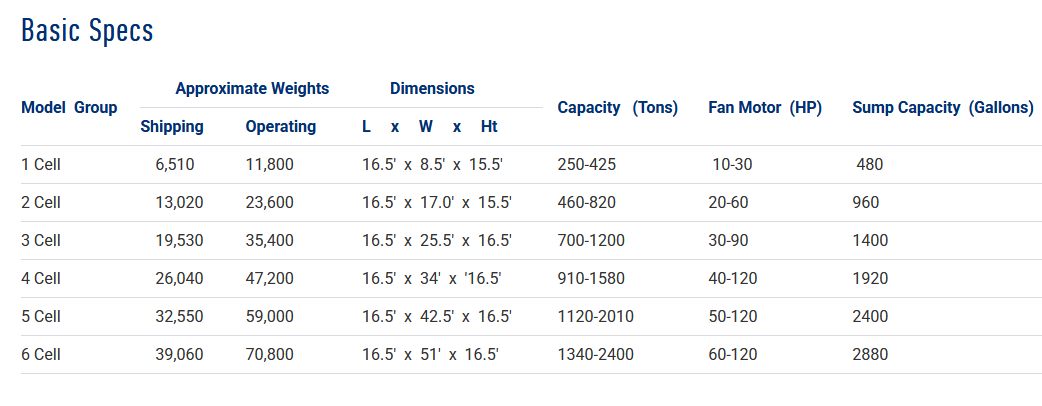Click the 16.5' x 42.5' x 16.5' dimensions
The height and width of the screenshot is (406, 1042).
[x=437, y=316]
